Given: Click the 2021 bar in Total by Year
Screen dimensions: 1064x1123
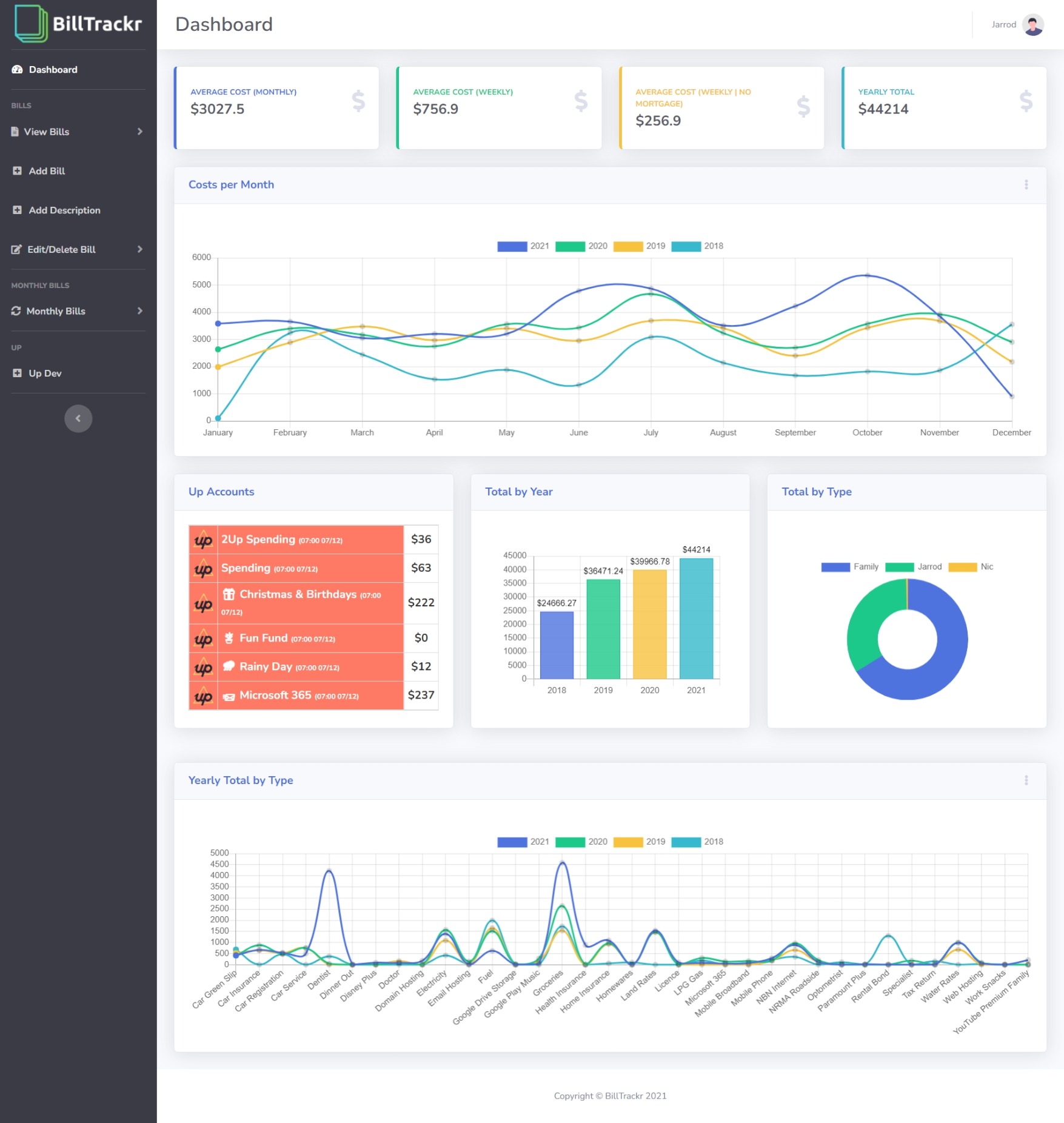Looking at the screenshot, I should [x=696, y=618].
